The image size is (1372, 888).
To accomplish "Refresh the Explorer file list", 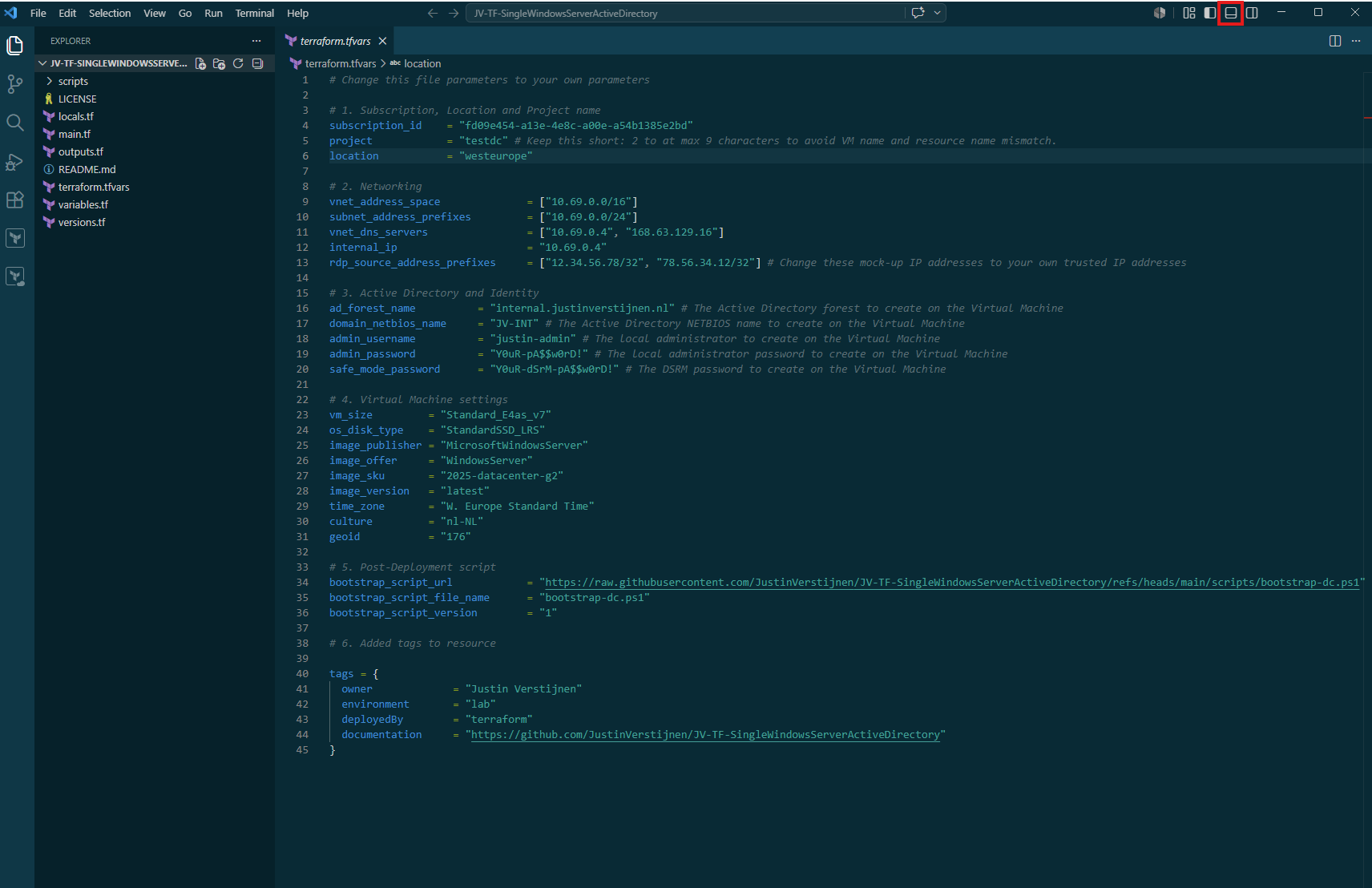I will coord(238,63).
